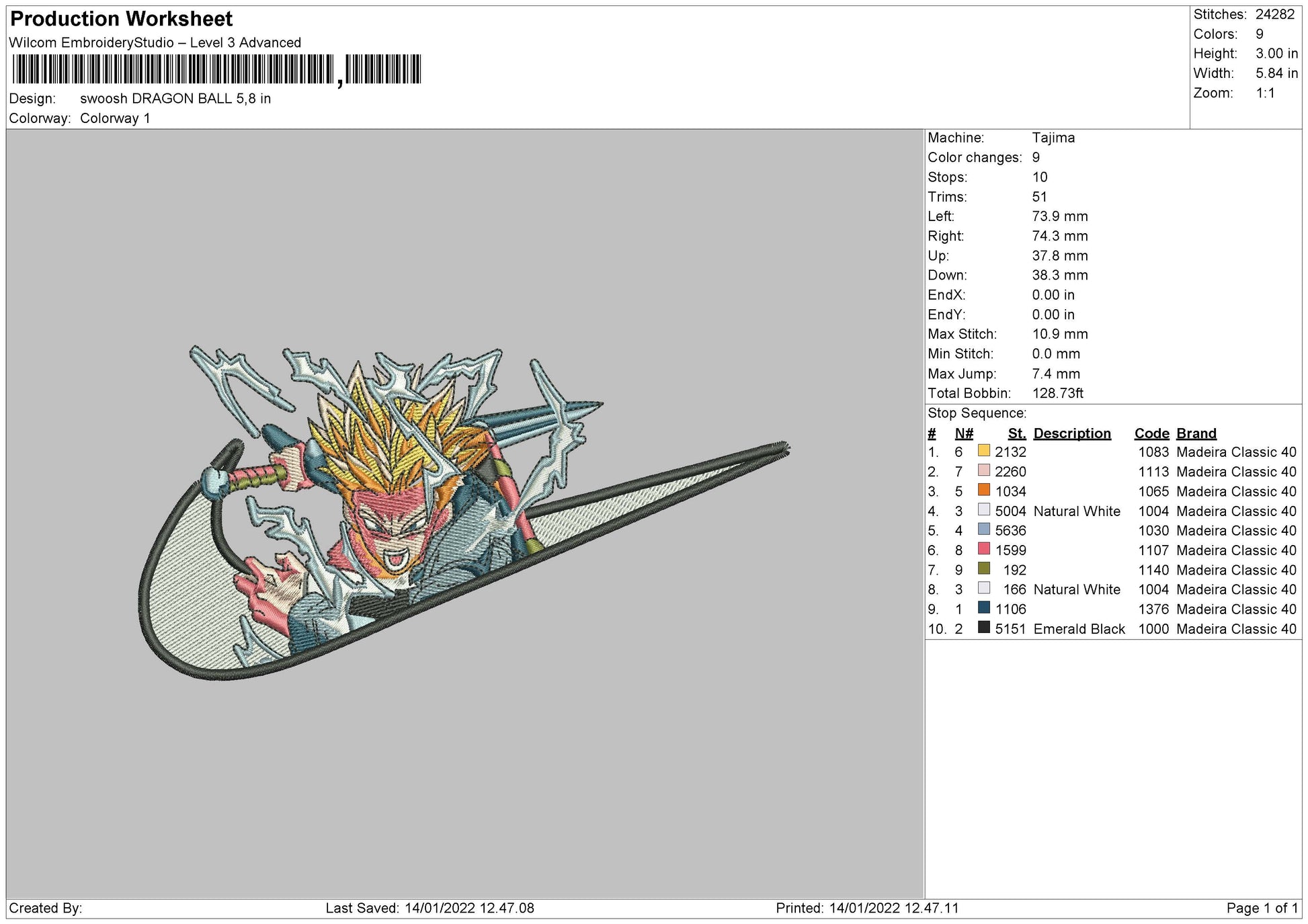
Task: Click the St. column header
Action: click(1016, 433)
